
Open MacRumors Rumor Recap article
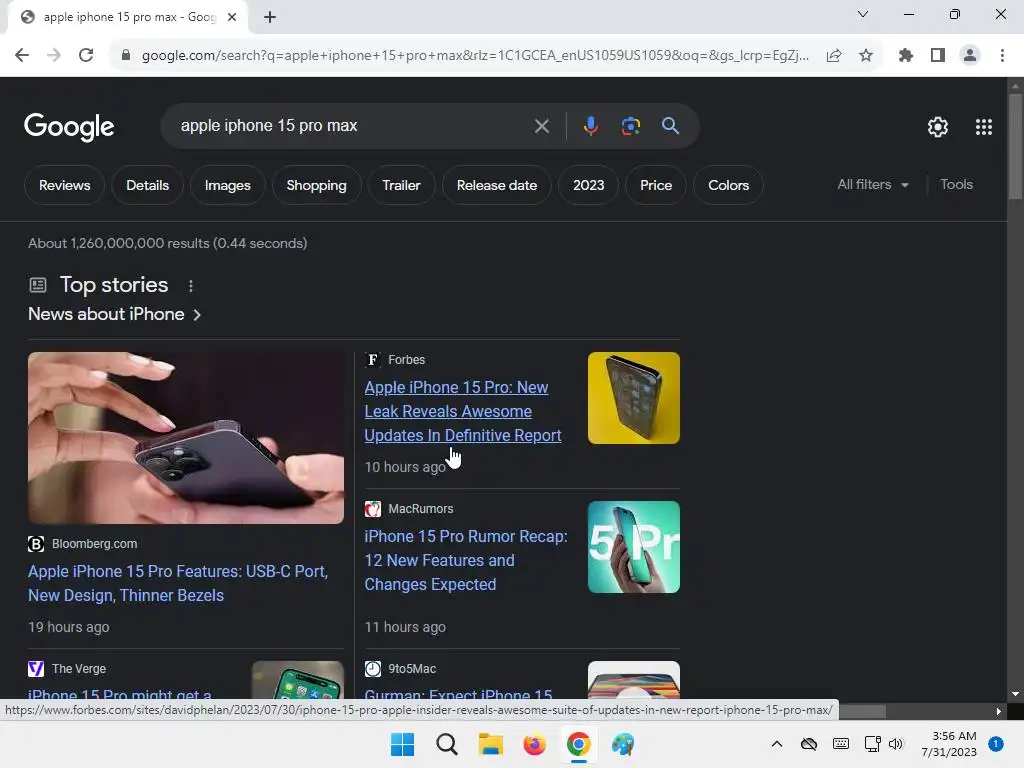coord(466,560)
